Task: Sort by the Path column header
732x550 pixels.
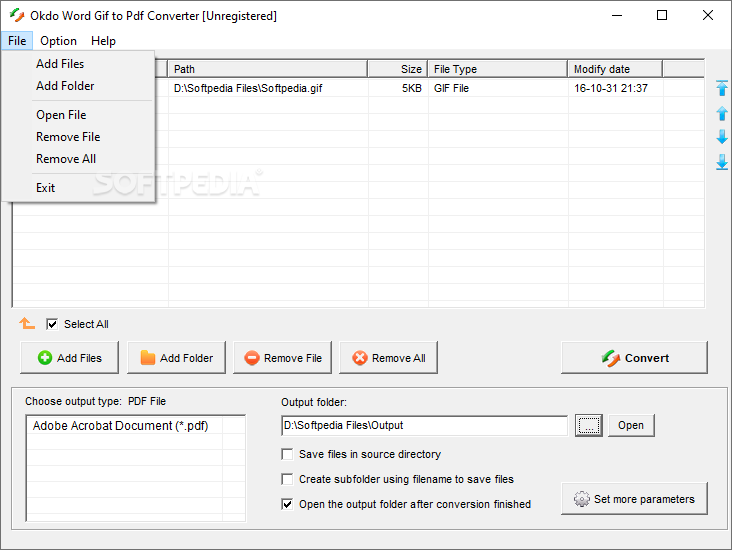Action: (267, 69)
